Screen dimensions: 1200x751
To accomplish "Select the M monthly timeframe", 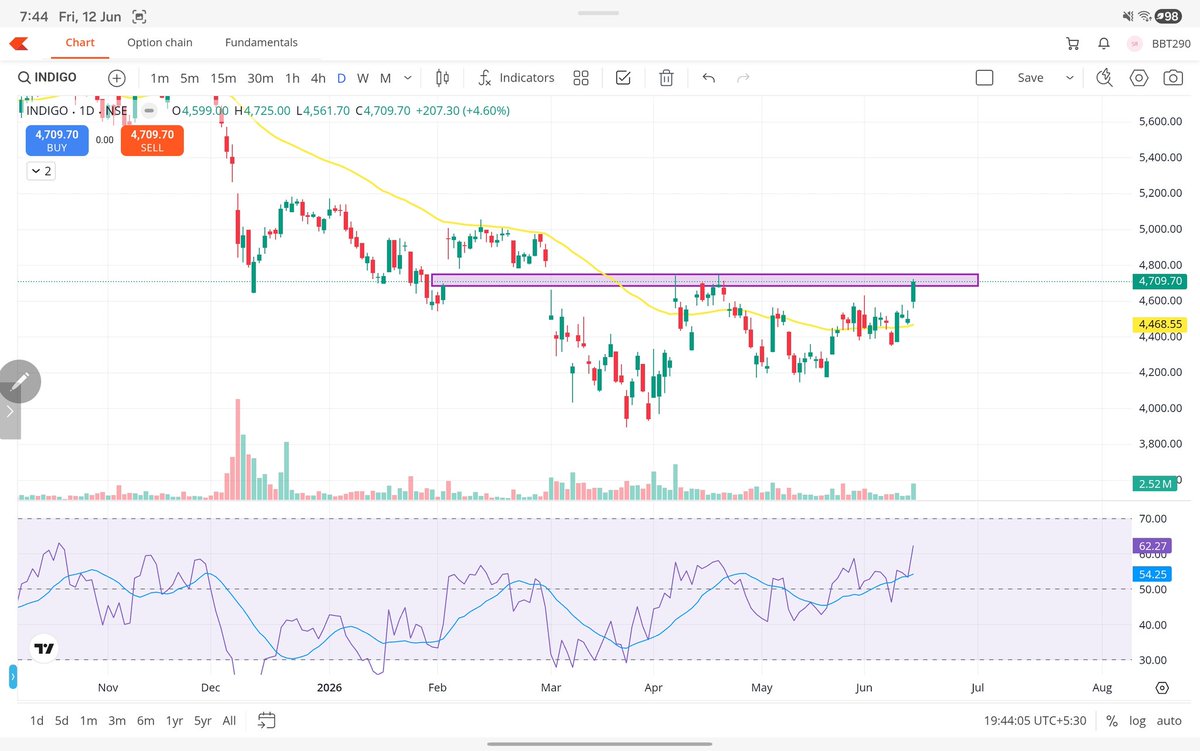I will tap(385, 77).
